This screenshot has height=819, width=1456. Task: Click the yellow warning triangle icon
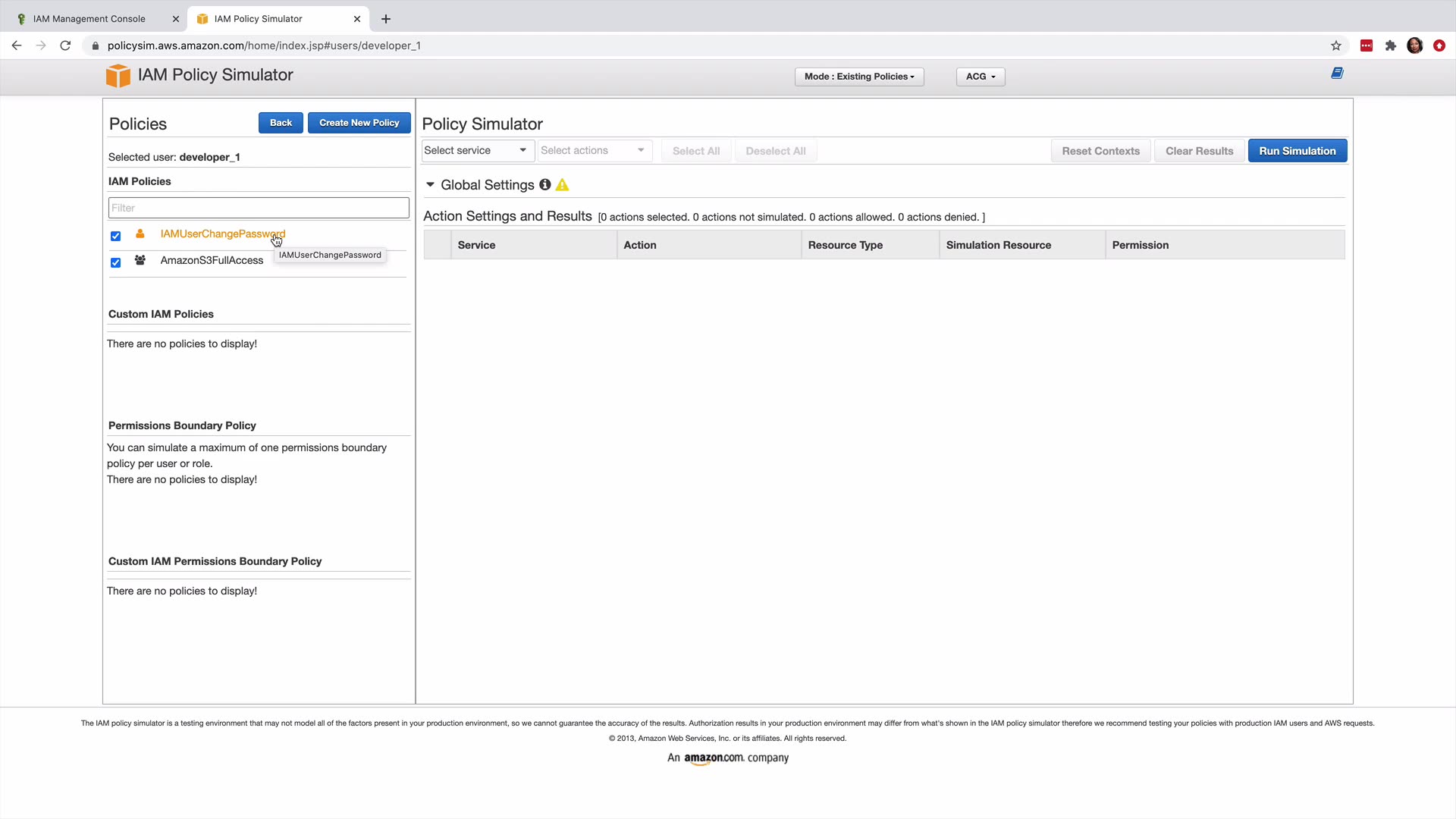(562, 185)
